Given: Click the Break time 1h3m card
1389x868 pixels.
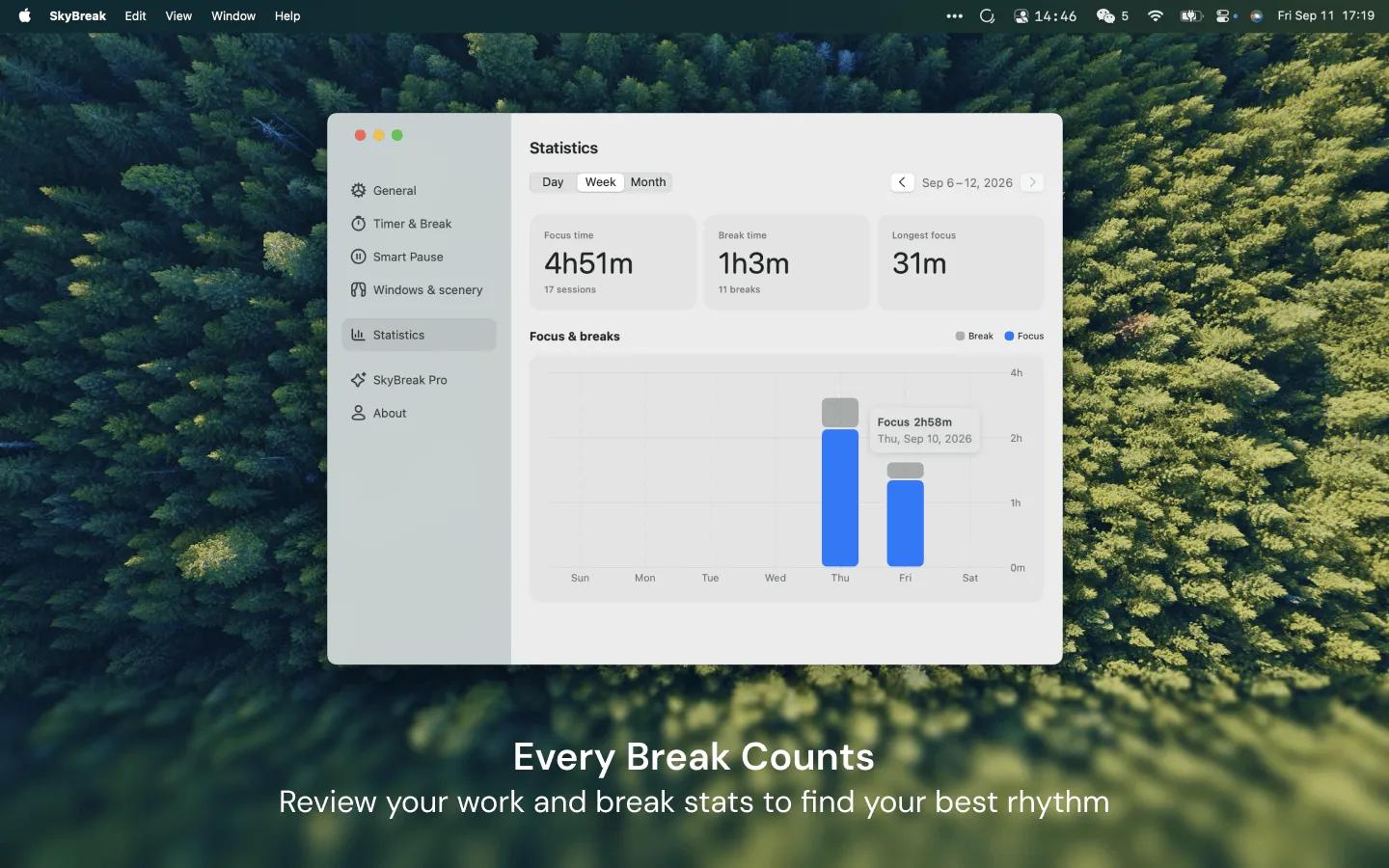Looking at the screenshot, I should (787, 262).
